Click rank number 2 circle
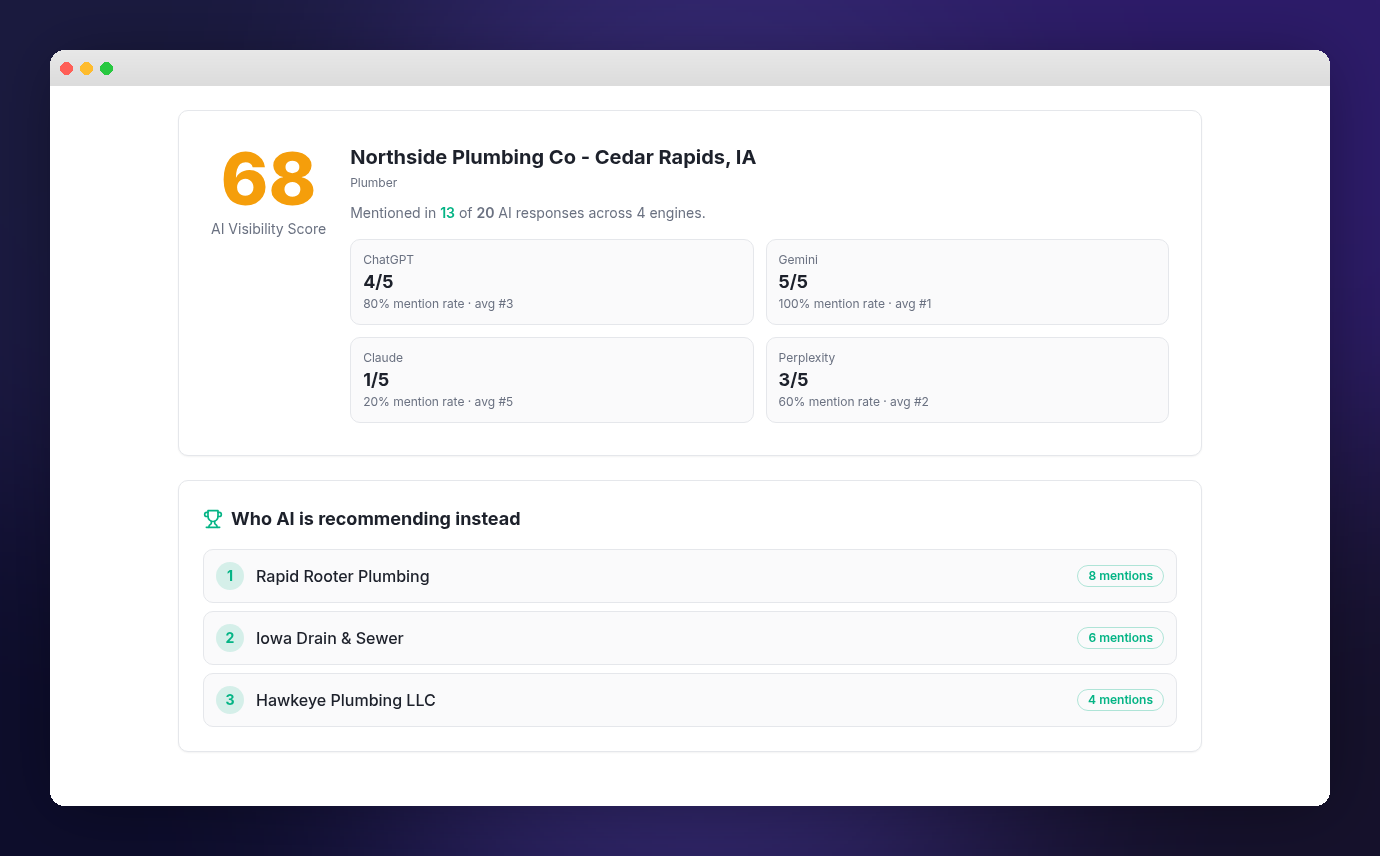This screenshot has width=1380, height=856. [x=230, y=638]
